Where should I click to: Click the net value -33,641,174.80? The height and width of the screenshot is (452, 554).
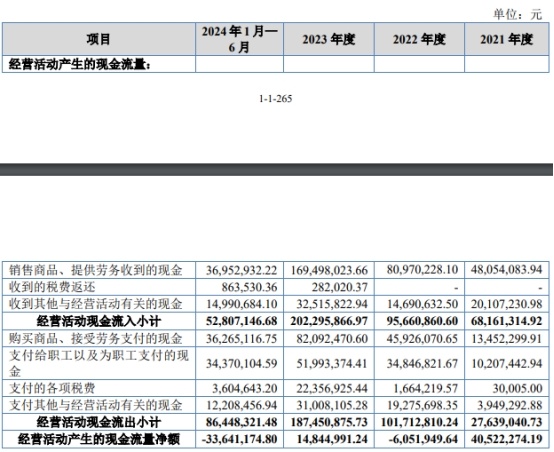click(240, 439)
